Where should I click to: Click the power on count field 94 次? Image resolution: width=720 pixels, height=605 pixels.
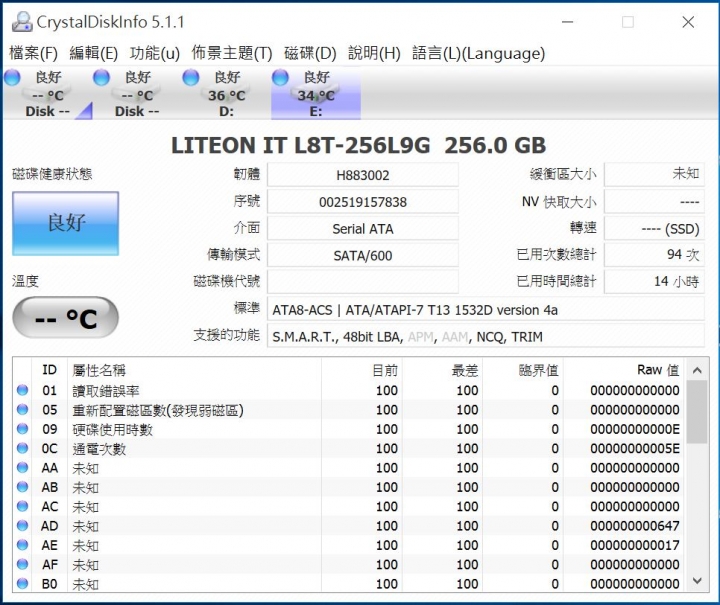654,255
